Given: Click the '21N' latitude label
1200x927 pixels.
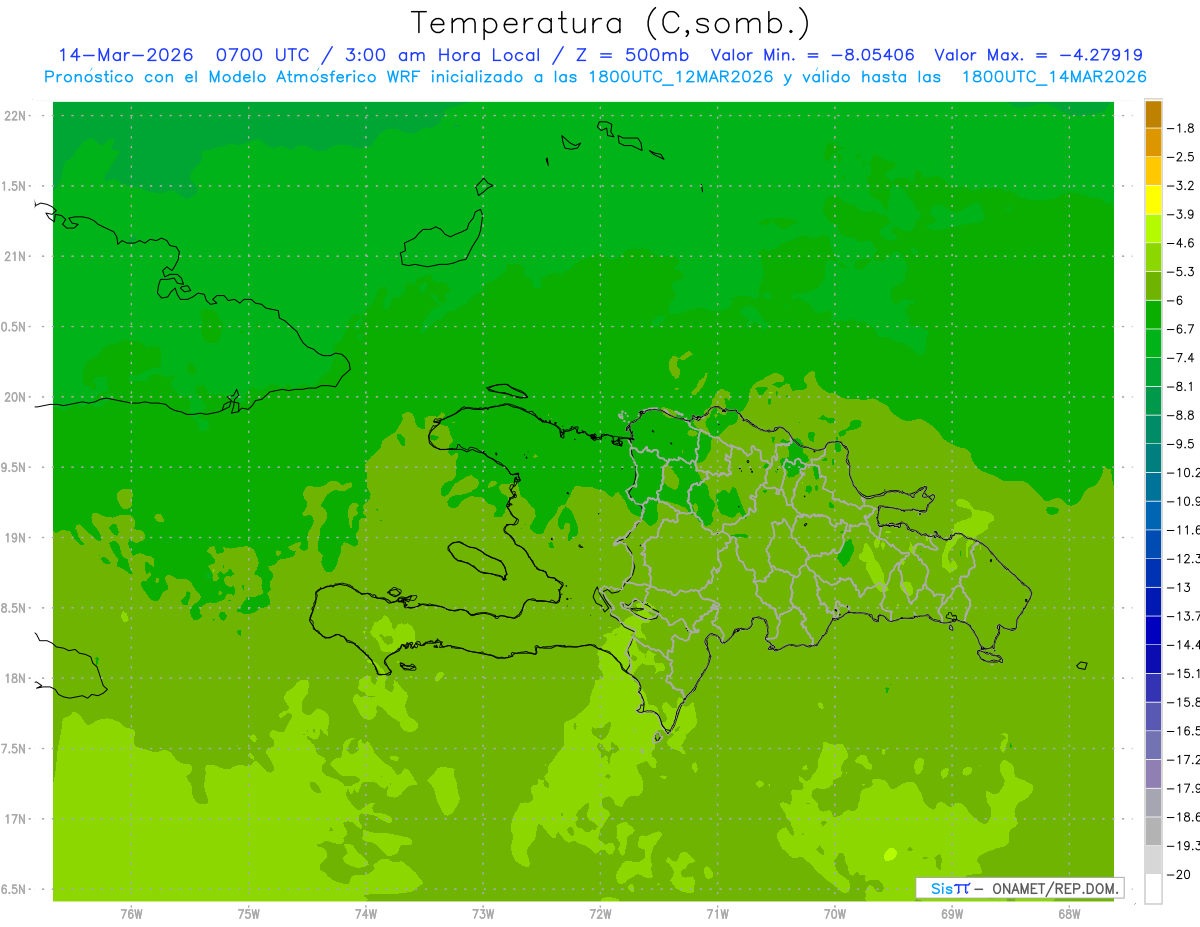Looking at the screenshot, I should click(16, 256).
